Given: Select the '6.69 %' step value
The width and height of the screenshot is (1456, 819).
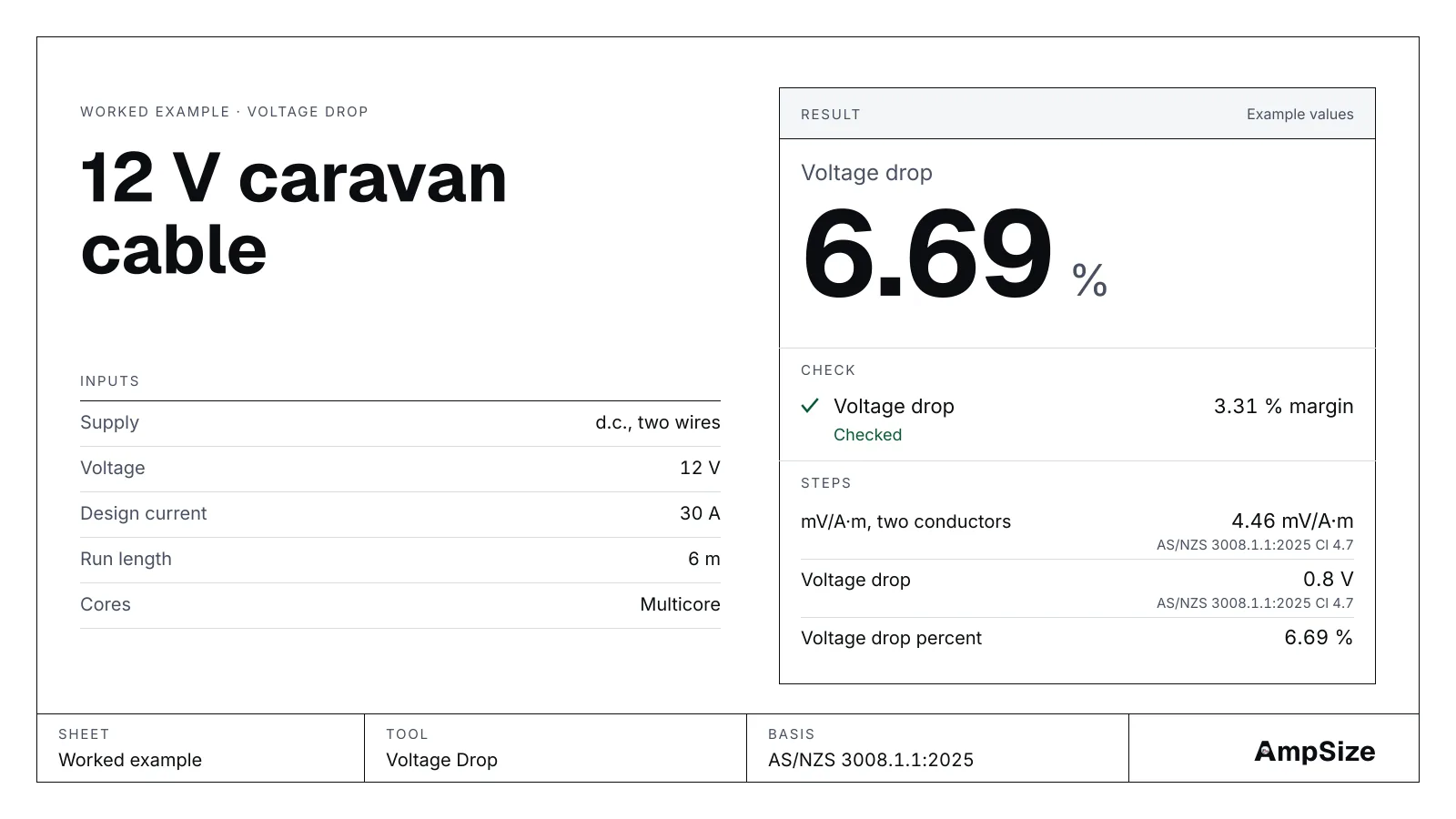Looking at the screenshot, I should pyautogui.click(x=1319, y=638).
